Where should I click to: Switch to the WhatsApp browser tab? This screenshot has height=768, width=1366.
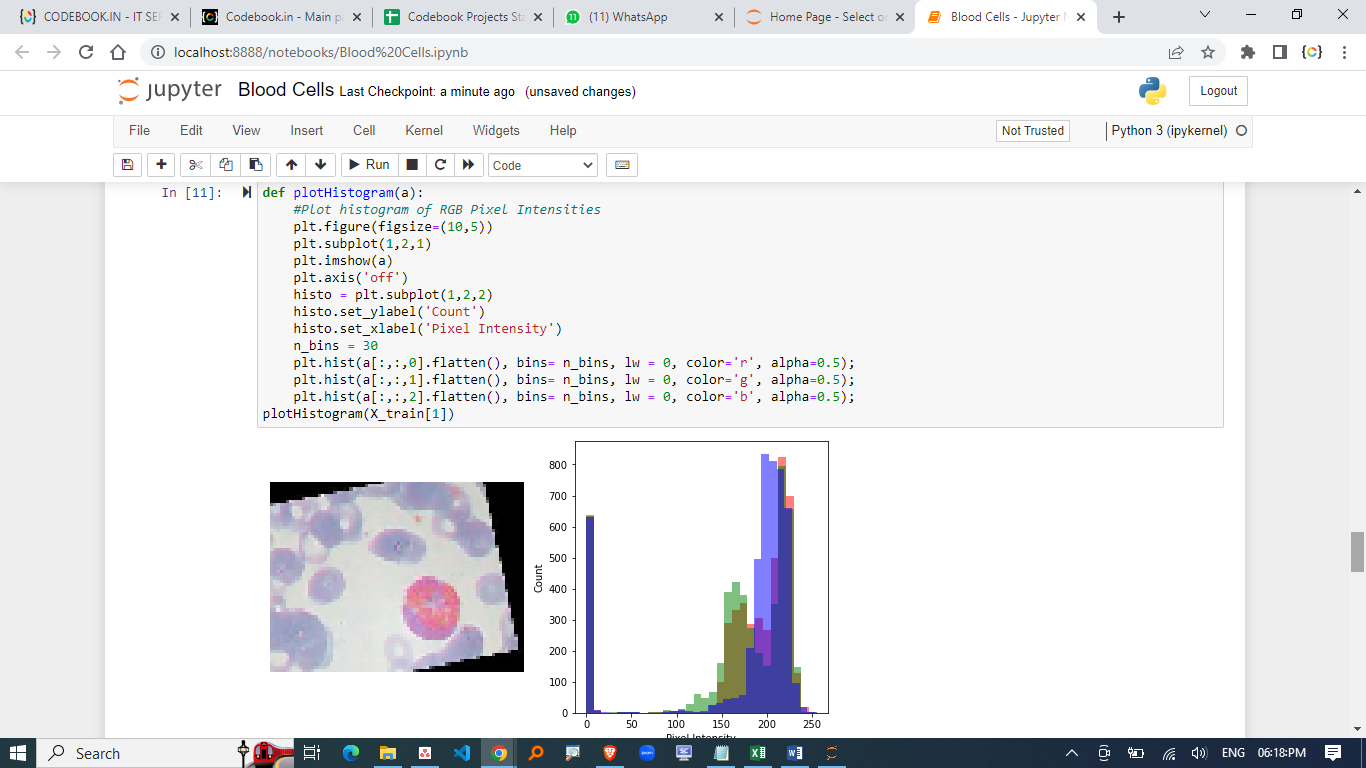click(x=643, y=17)
